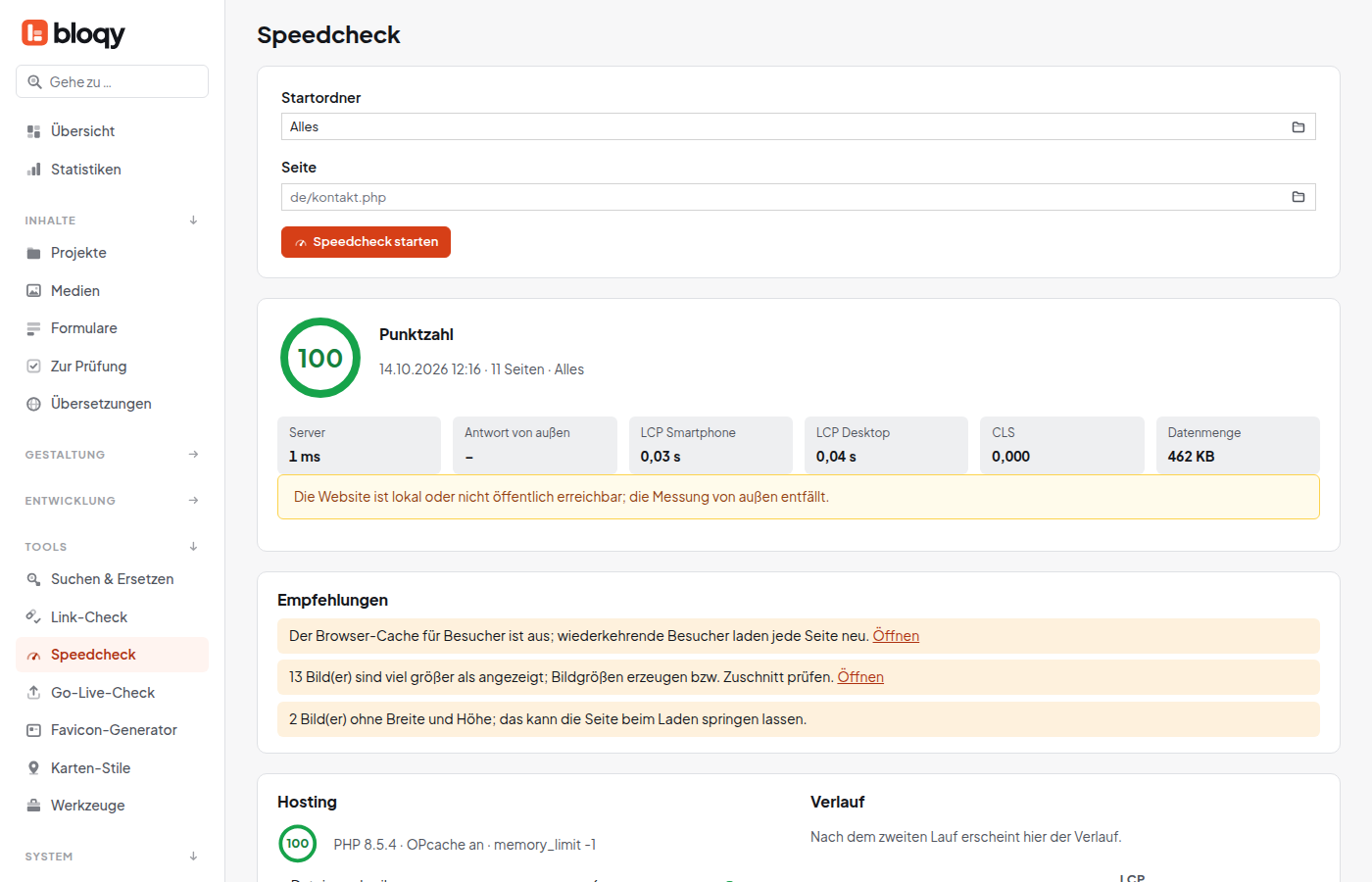The image size is (1372, 882).
Task: Open Übersicht dashboard icon
Action: [33, 131]
